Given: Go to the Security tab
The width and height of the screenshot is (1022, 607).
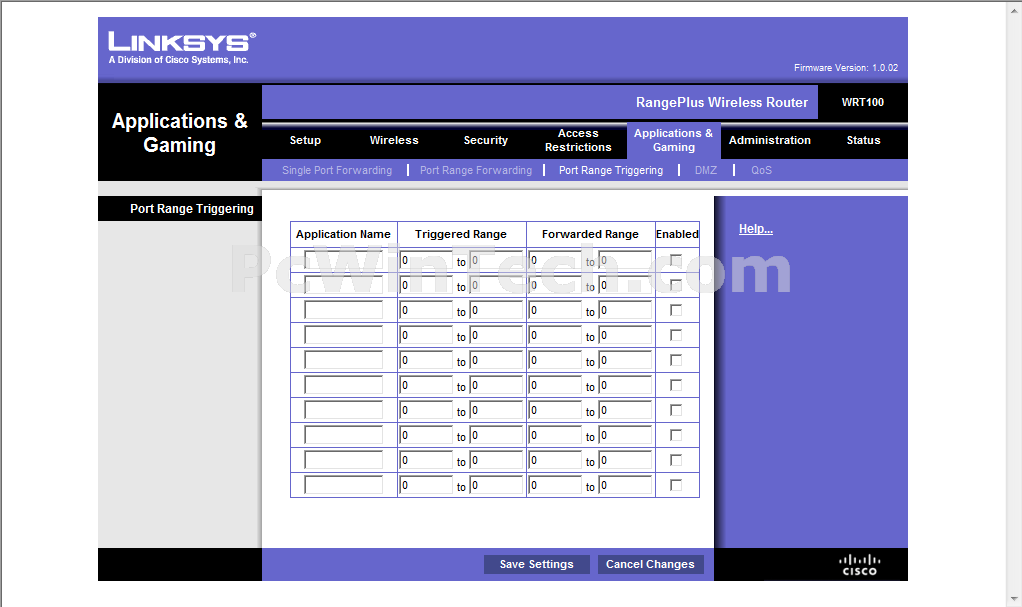Looking at the screenshot, I should (x=486, y=140).
